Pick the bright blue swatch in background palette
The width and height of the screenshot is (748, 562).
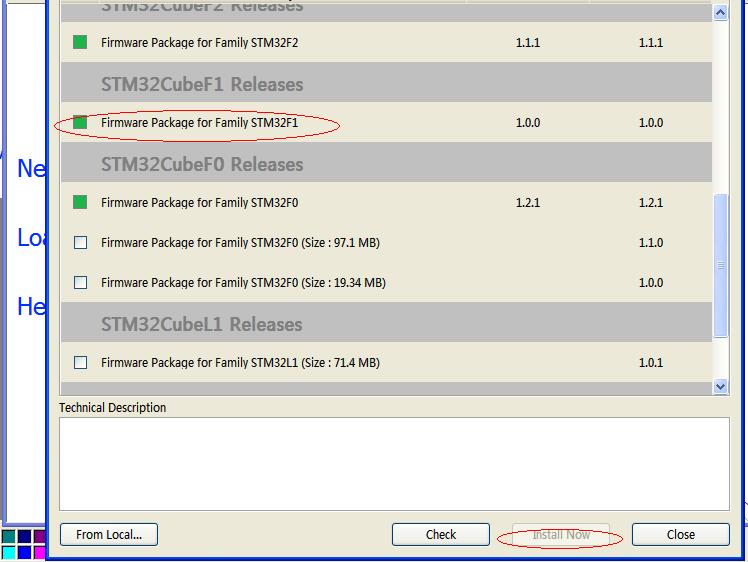pos(24,553)
